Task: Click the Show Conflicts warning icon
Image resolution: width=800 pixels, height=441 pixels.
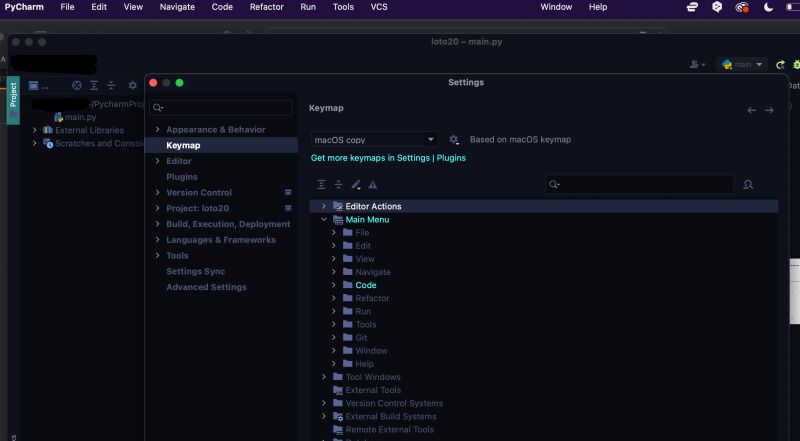Action: click(x=373, y=185)
